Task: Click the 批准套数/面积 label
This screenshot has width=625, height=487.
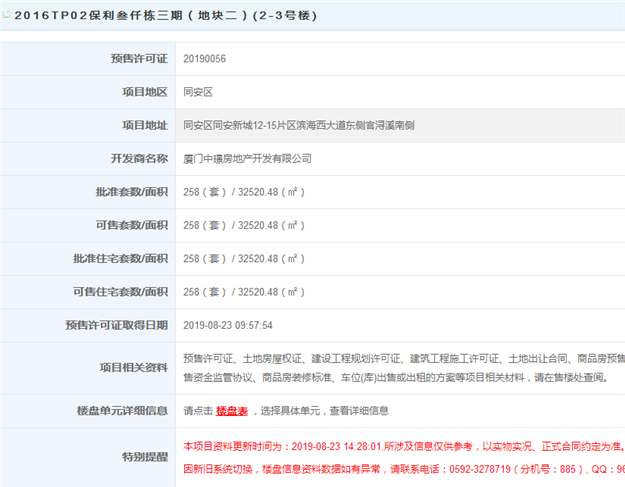Action: pos(132,192)
